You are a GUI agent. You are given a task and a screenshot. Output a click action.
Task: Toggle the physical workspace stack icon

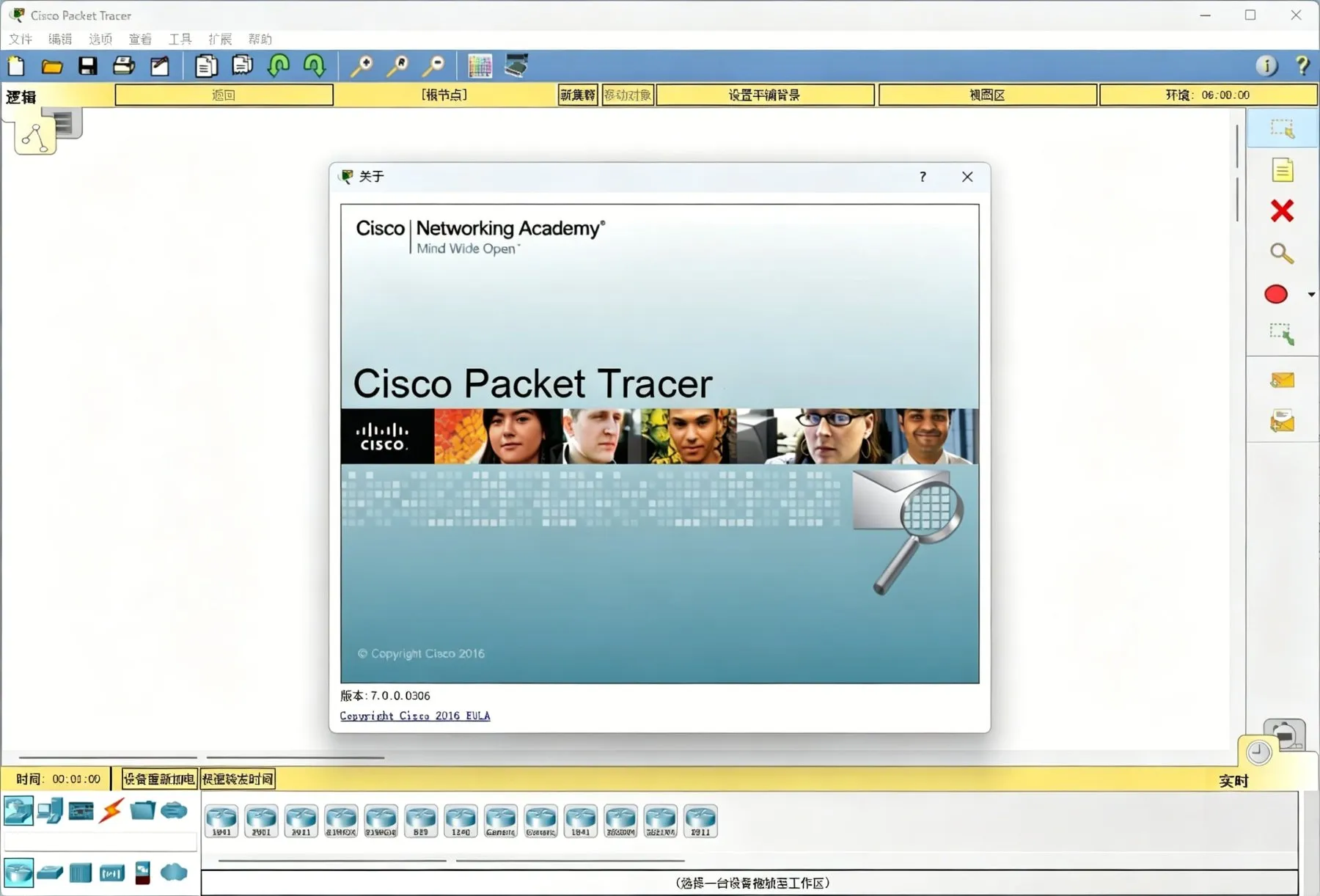click(x=65, y=122)
